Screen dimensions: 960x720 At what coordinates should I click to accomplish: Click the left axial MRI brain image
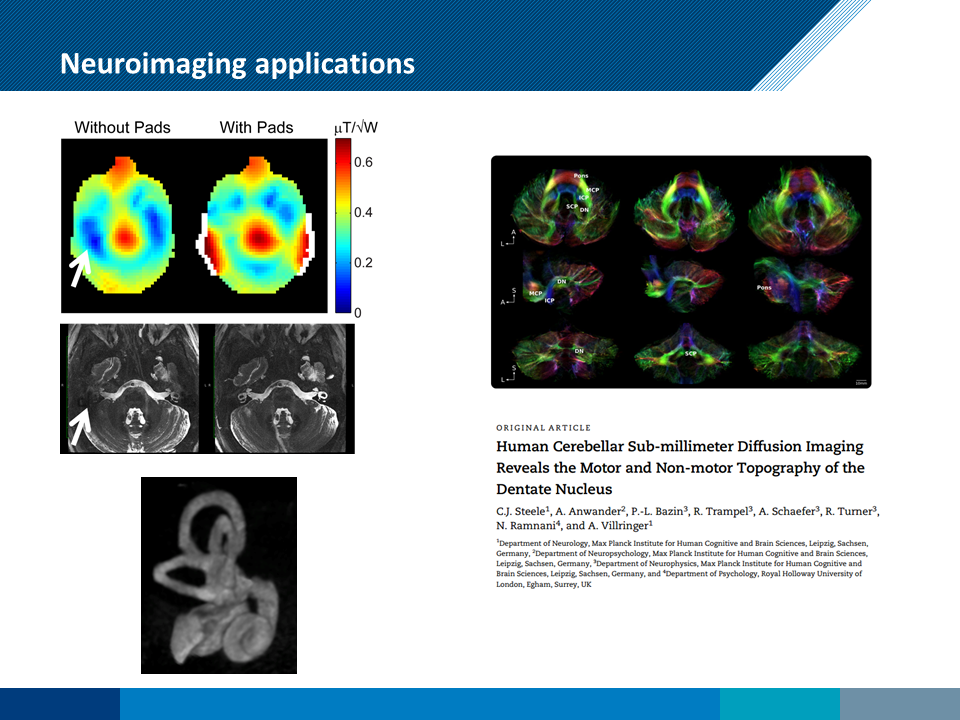132,388
